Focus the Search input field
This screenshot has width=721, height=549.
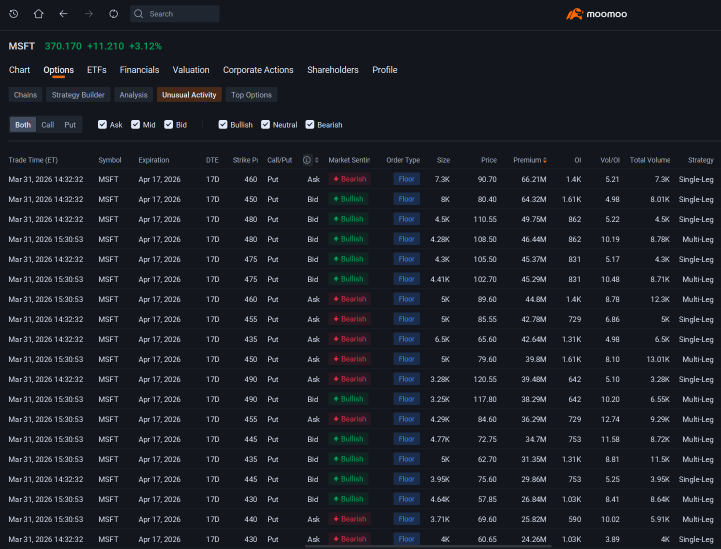175,14
